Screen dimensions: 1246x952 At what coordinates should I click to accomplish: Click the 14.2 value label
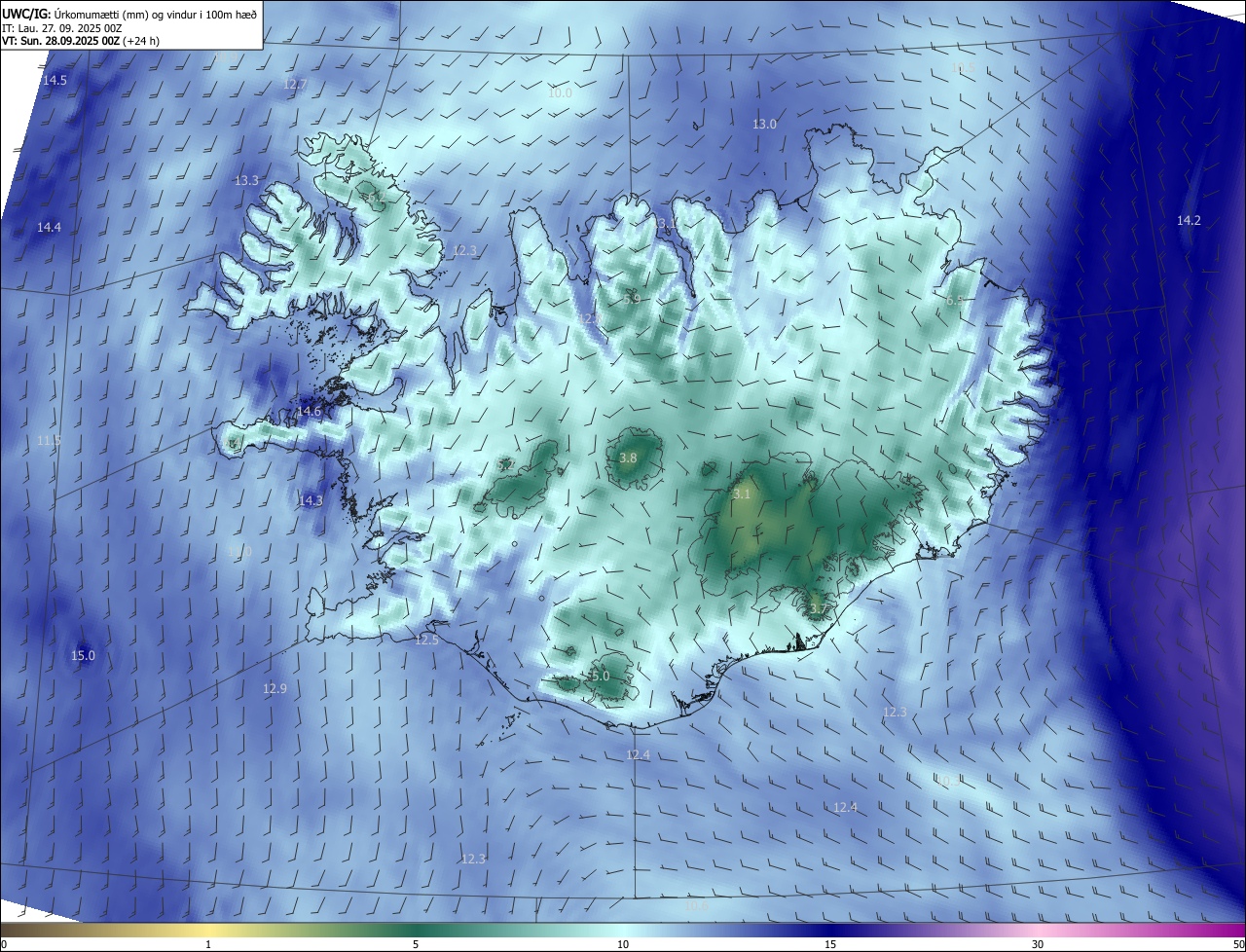[1189, 221]
